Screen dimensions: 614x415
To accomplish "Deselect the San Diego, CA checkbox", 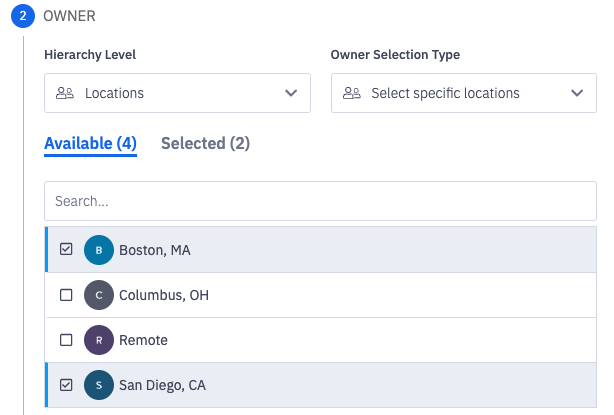I will click(67, 385).
